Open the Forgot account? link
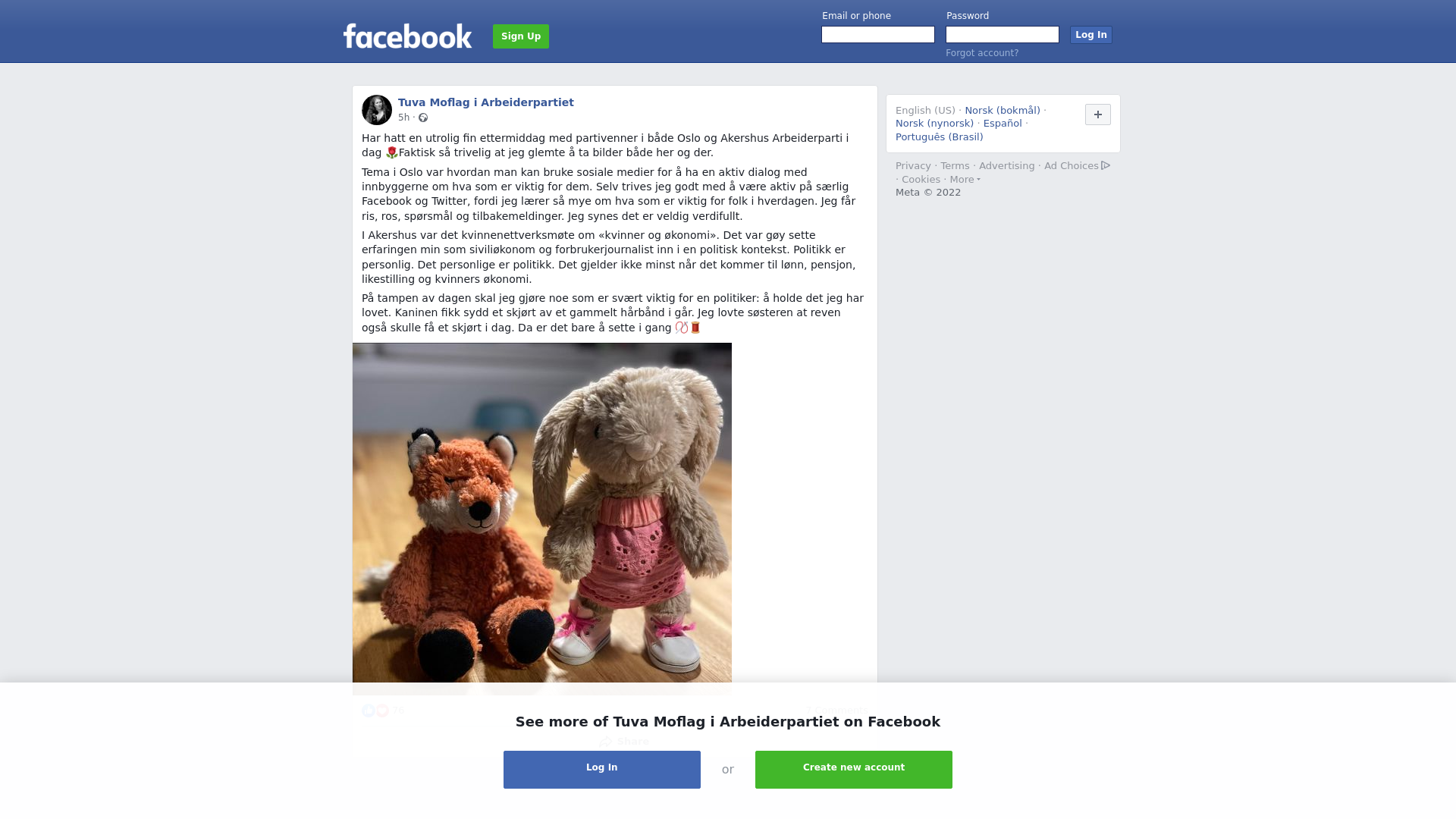Image resolution: width=1456 pixels, height=819 pixels. click(982, 53)
